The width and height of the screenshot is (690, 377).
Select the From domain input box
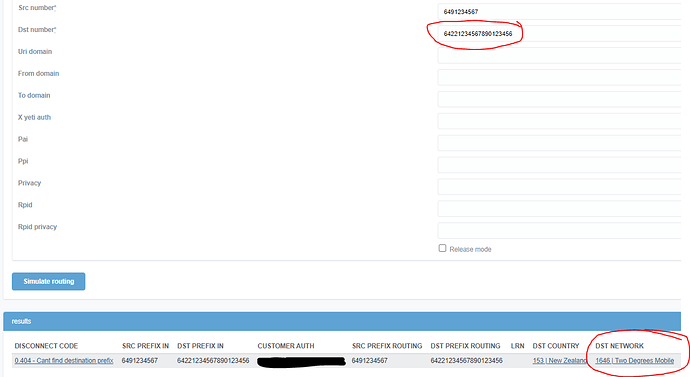(559, 77)
